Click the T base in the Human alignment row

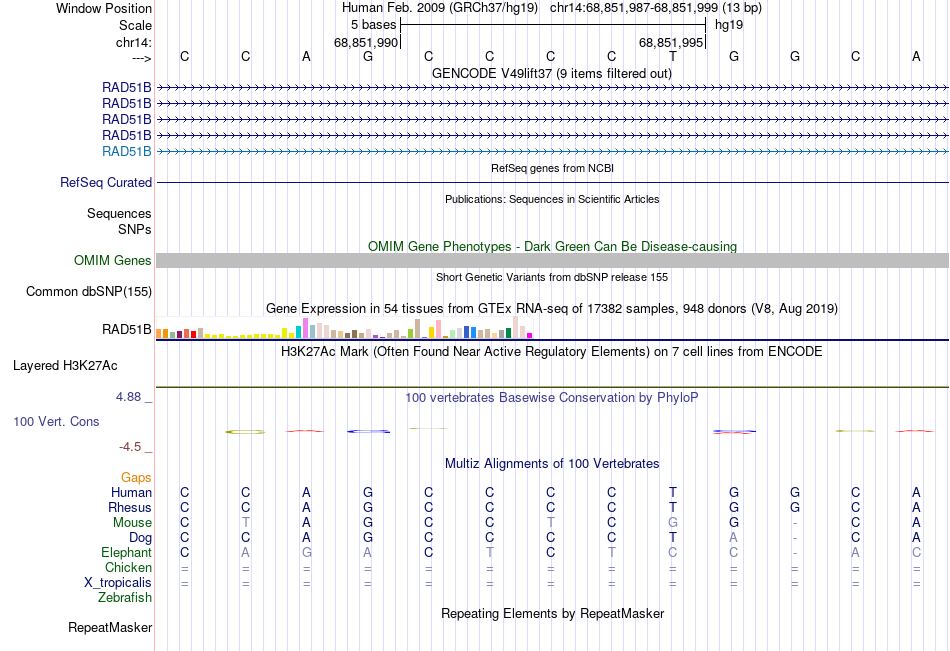(673, 492)
